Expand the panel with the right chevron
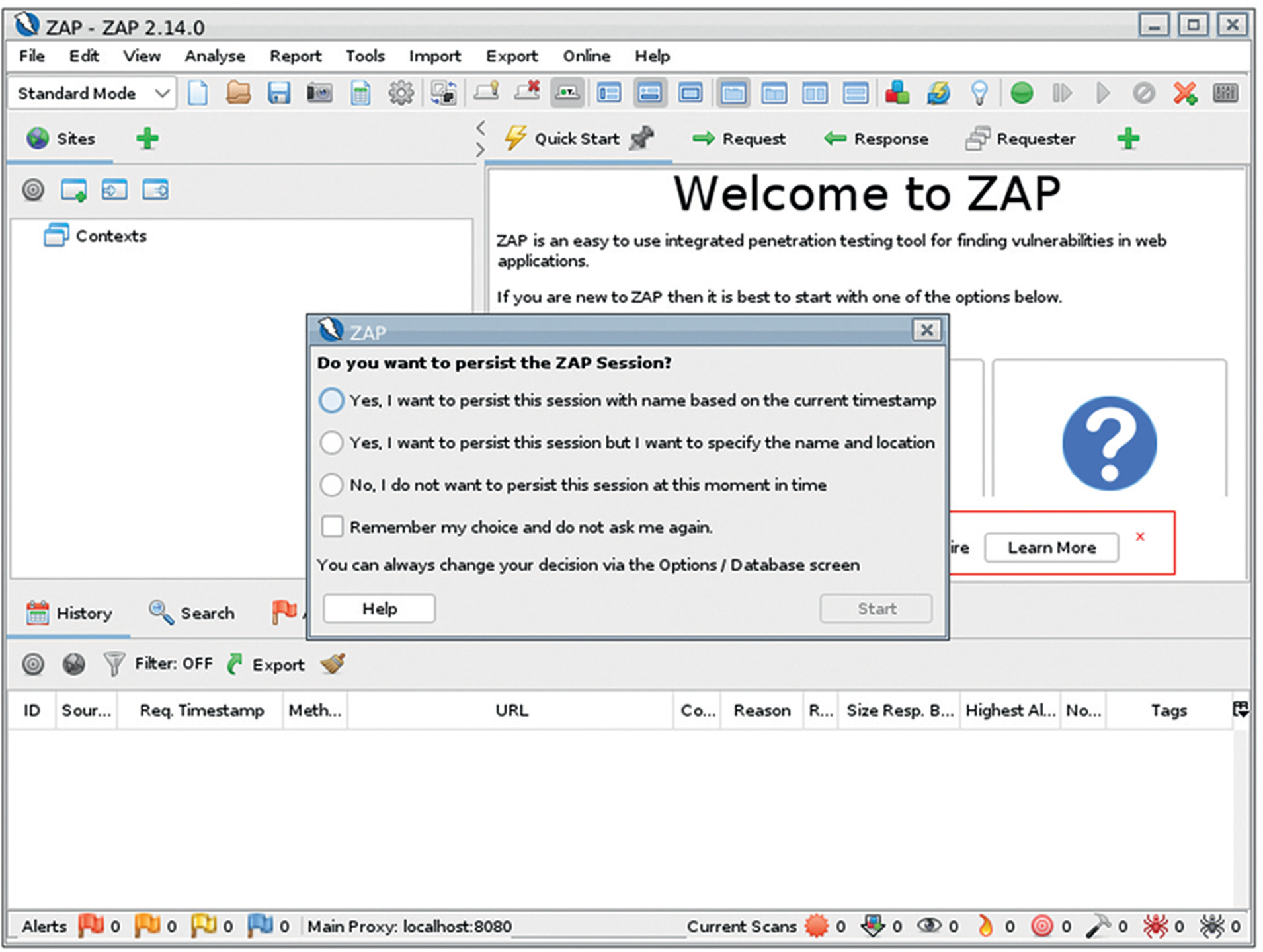 point(481,151)
